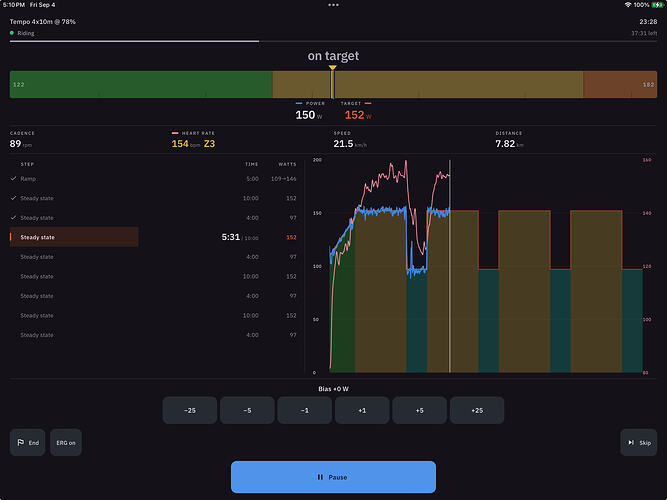Click the heart rate value '154 bpm'
The width and height of the screenshot is (667, 500).
(x=186, y=144)
